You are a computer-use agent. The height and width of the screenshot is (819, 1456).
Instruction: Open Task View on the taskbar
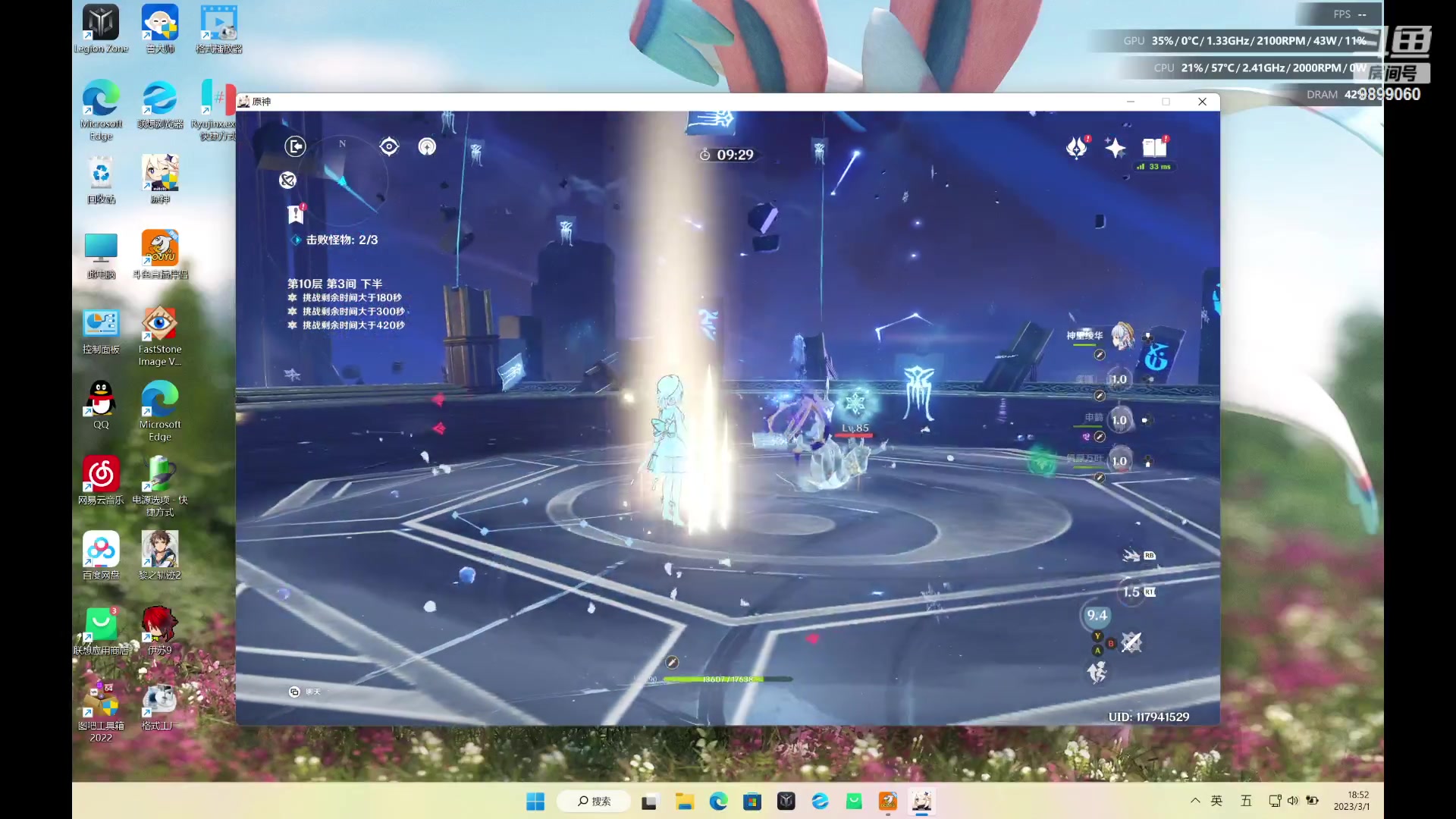click(x=649, y=802)
